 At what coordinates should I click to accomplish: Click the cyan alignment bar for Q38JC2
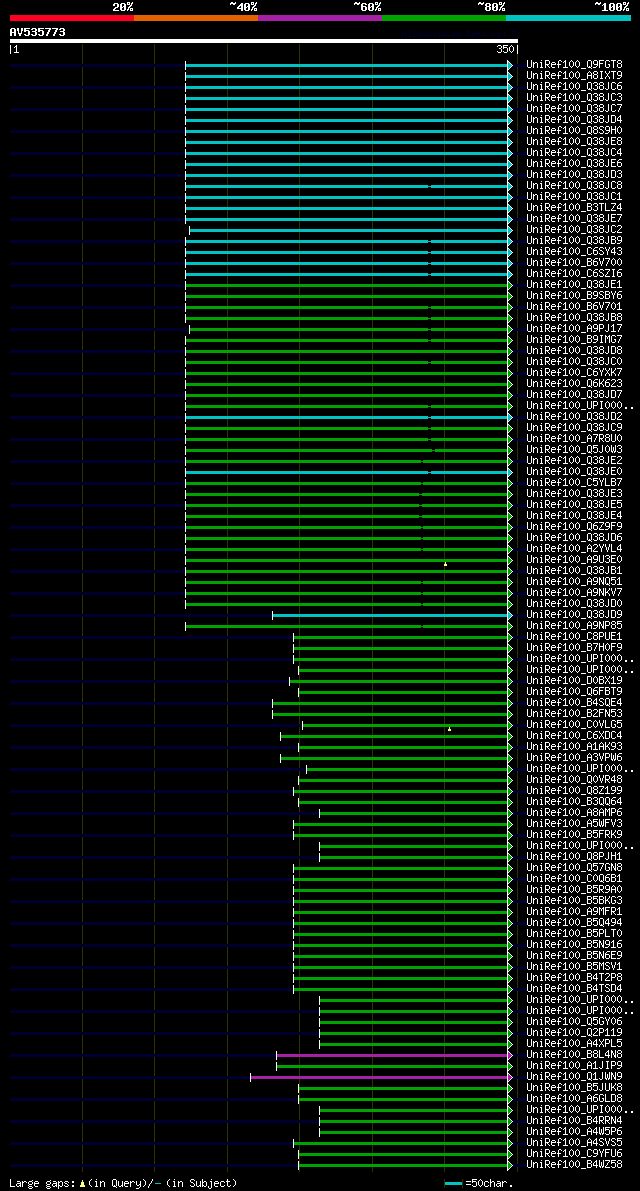[348, 230]
